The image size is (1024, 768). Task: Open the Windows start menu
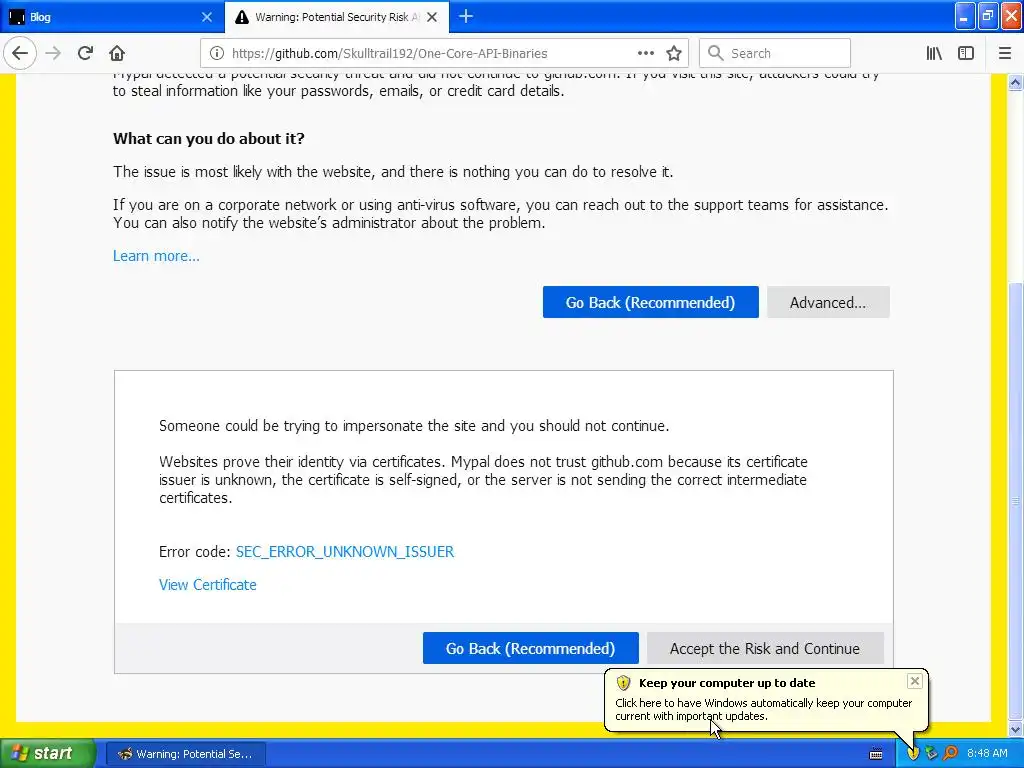click(48, 754)
